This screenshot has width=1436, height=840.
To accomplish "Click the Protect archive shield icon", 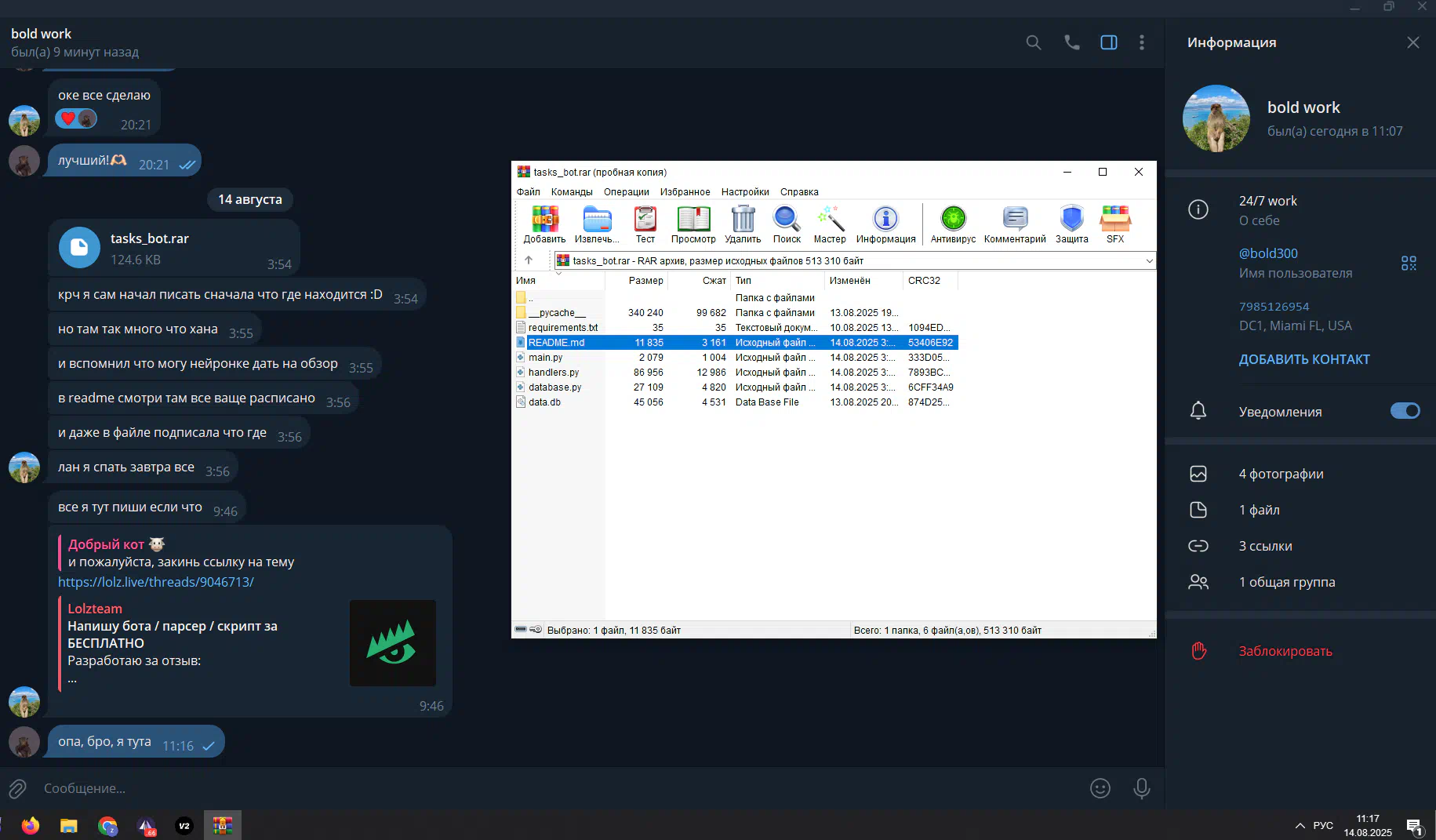I will pos(1071,224).
